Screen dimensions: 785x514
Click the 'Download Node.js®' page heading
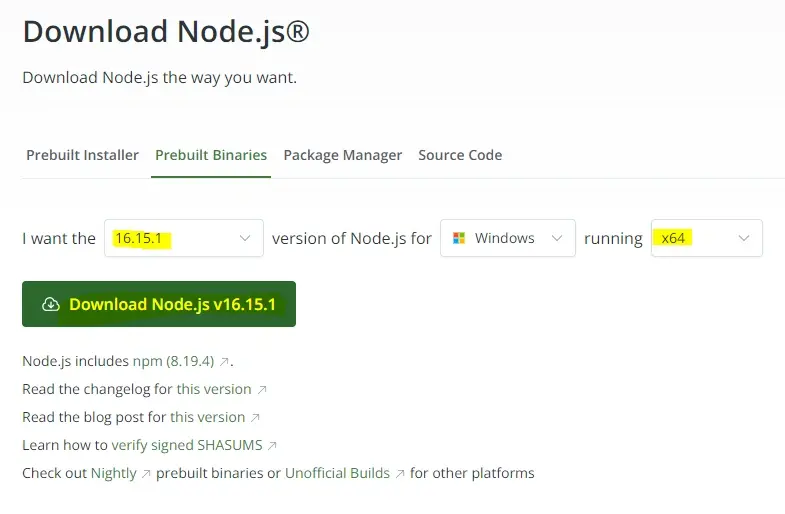[166, 32]
